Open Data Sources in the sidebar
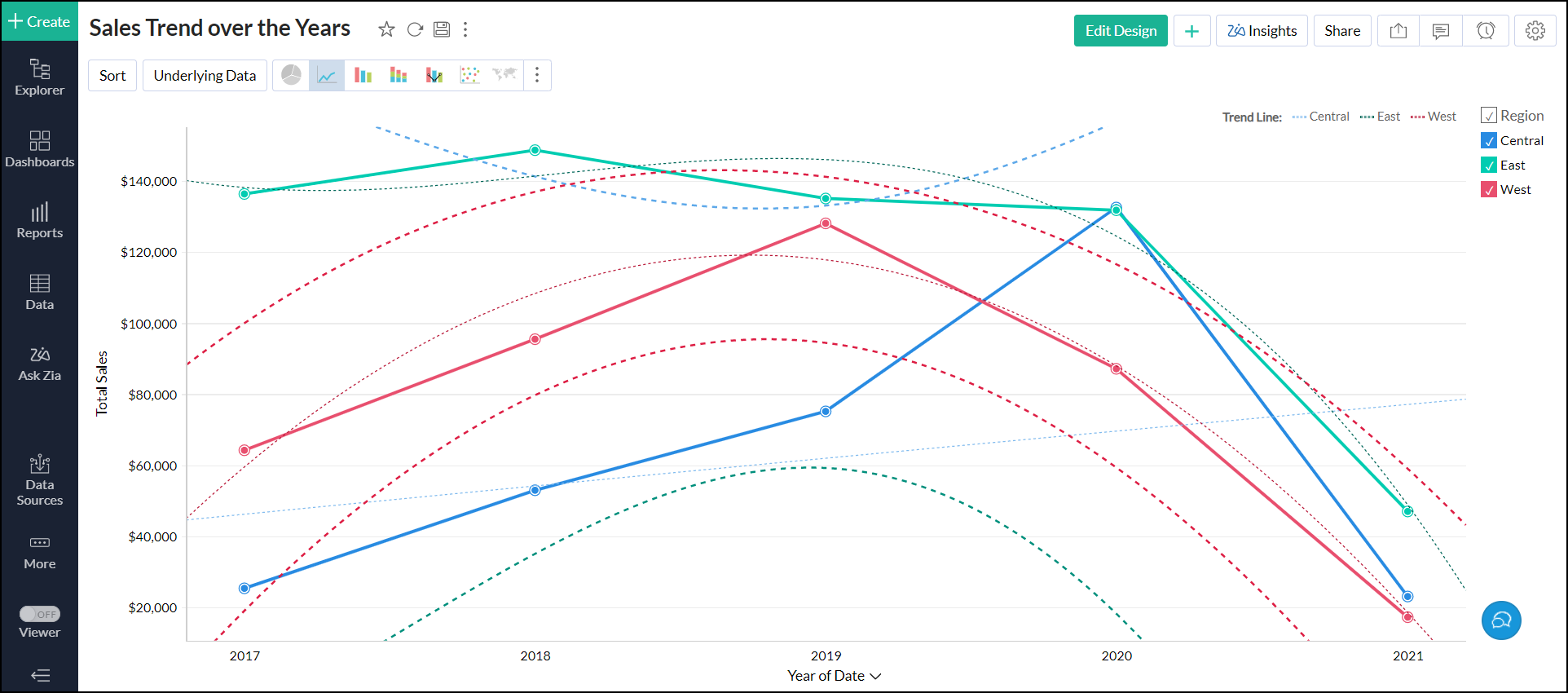The width and height of the screenshot is (1568, 693). [x=39, y=481]
